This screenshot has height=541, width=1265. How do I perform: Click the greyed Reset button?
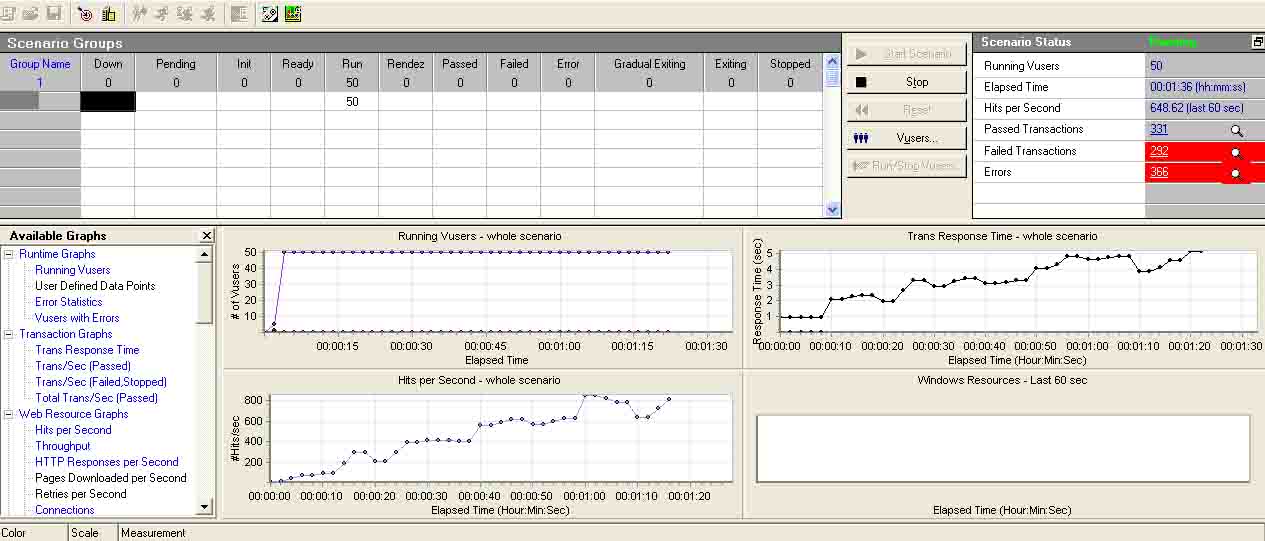[907, 110]
